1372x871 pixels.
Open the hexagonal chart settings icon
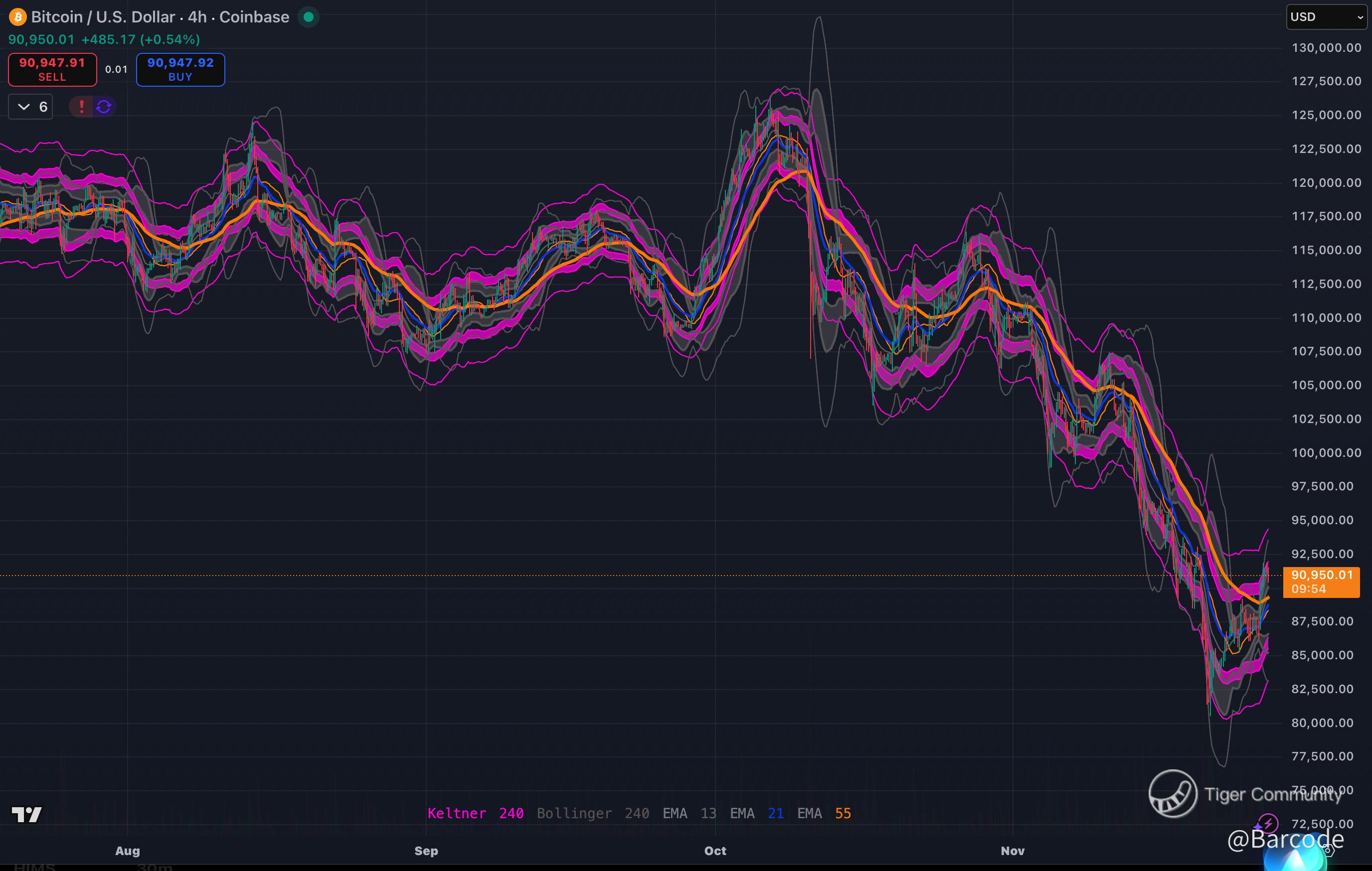(1329, 851)
